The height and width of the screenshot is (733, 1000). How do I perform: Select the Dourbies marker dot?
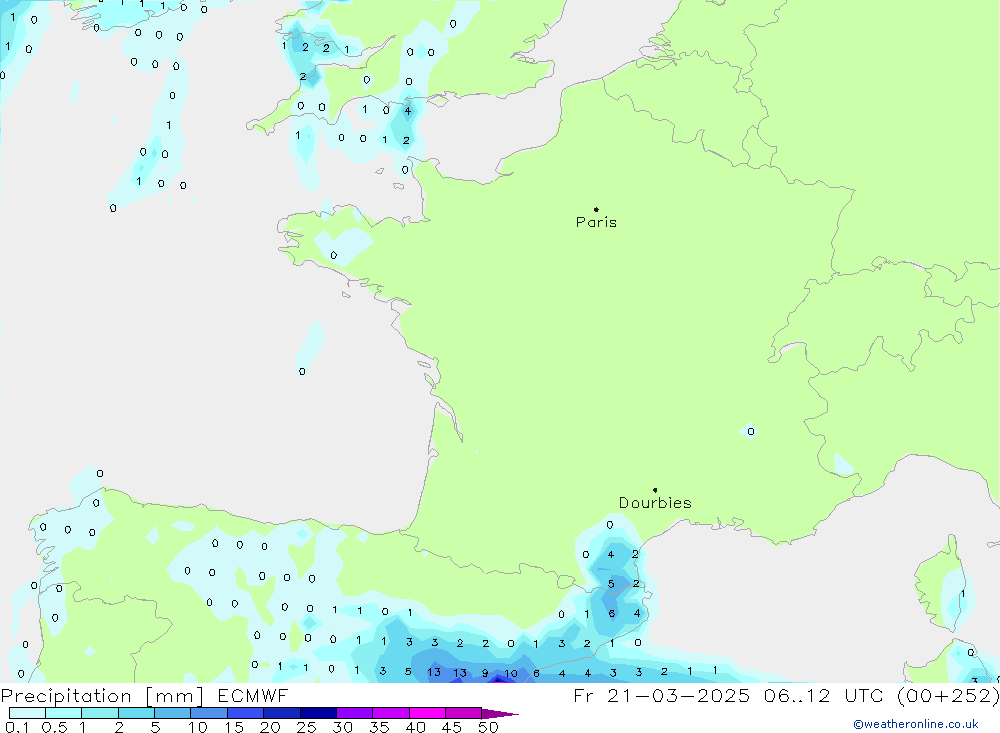[x=655, y=490]
